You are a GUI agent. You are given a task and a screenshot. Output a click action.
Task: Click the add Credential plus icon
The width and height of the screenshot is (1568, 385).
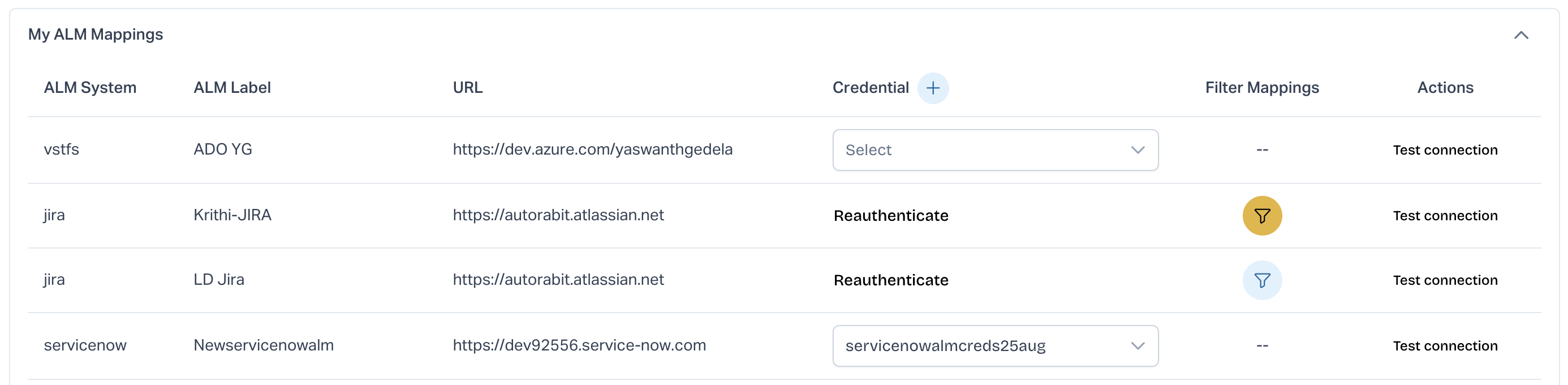pyautogui.click(x=933, y=88)
